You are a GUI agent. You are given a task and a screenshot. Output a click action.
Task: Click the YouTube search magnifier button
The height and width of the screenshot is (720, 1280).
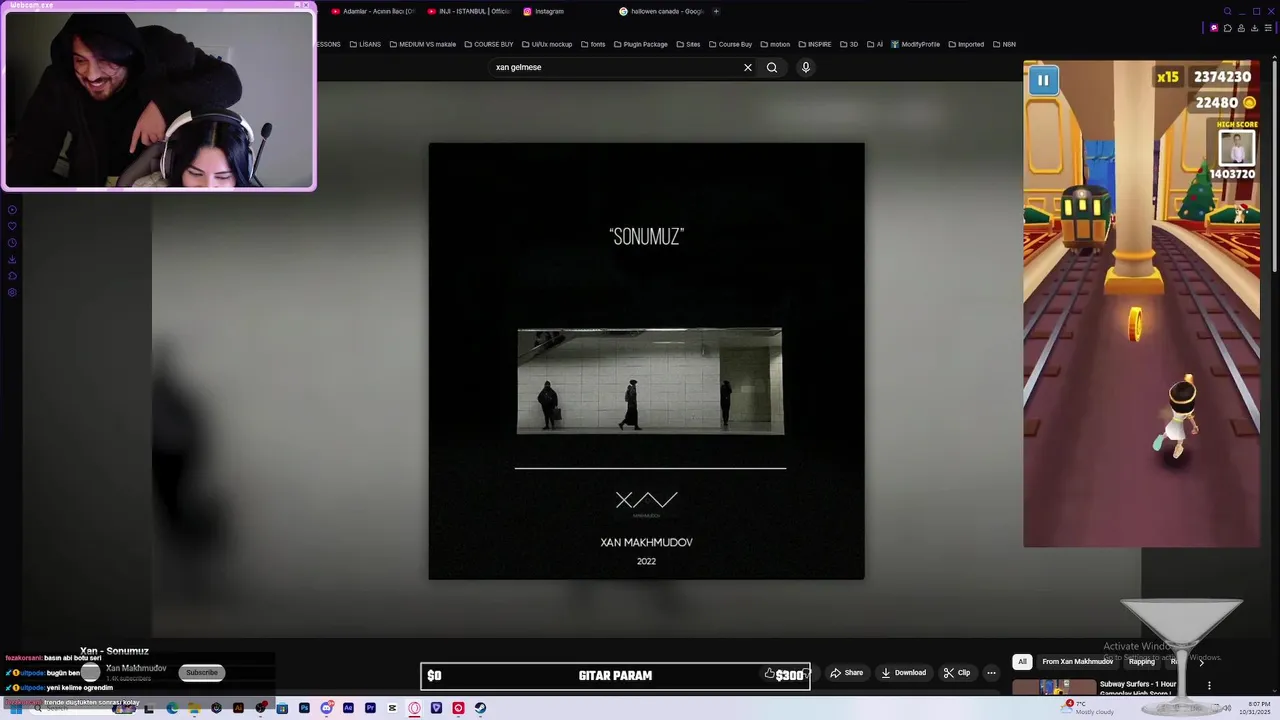[771, 67]
